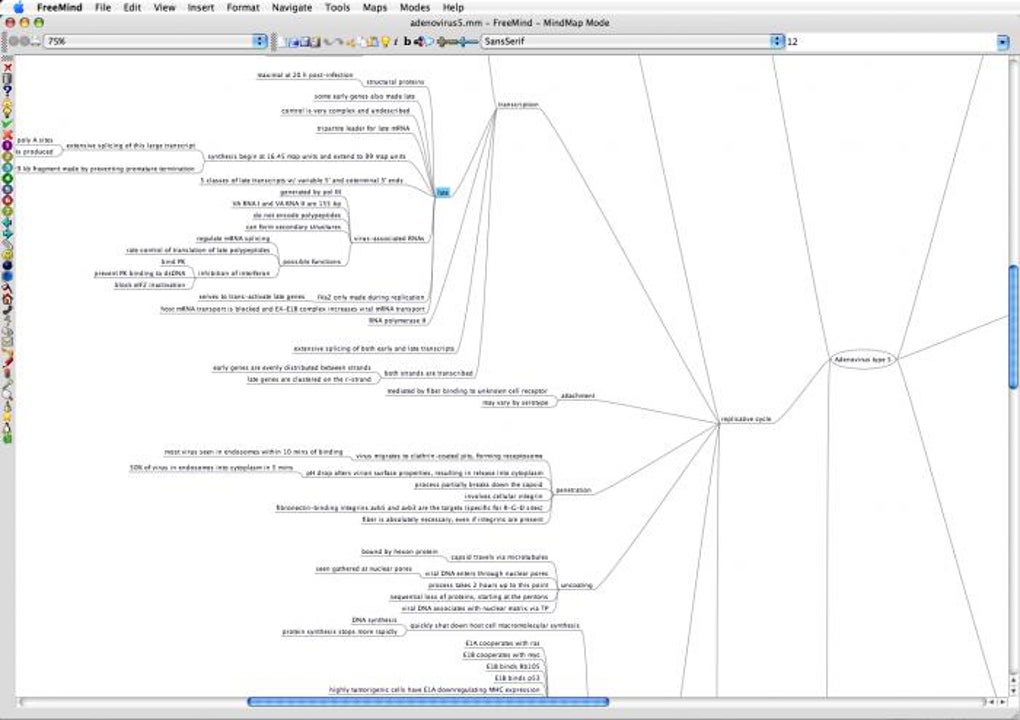Select the 'tripartite leader for late mRNA' node
1020x720 pixels.
click(x=363, y=128)
